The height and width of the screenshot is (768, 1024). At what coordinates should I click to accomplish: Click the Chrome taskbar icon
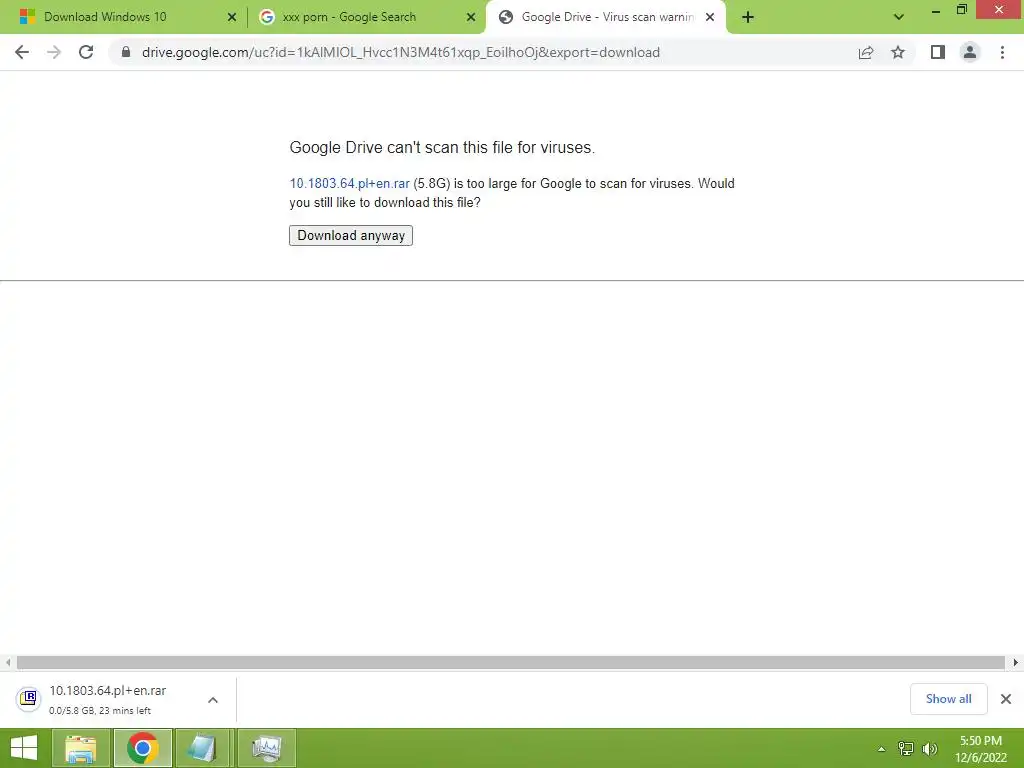[143, 748]
